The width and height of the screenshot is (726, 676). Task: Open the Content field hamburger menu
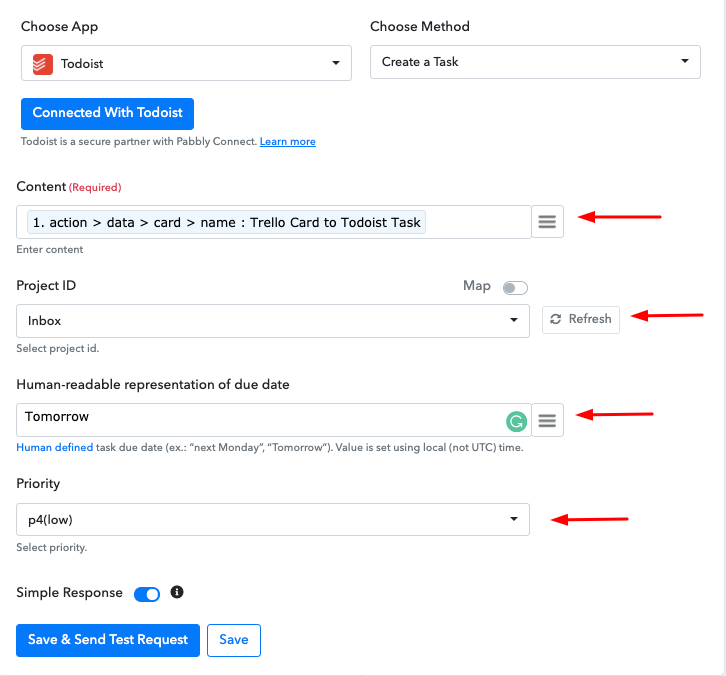coord(547,222)
